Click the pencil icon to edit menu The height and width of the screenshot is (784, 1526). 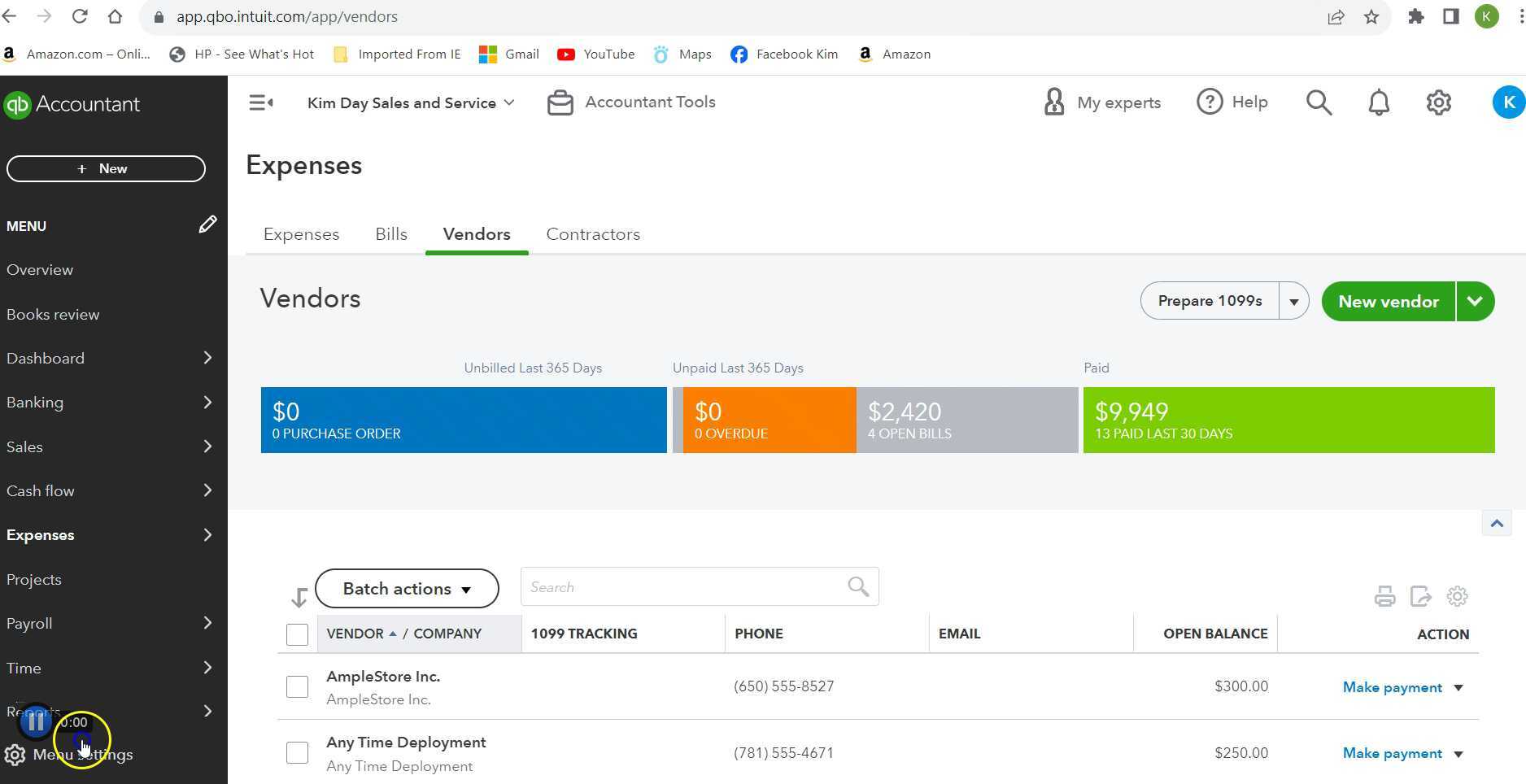[x=207, y=224]
